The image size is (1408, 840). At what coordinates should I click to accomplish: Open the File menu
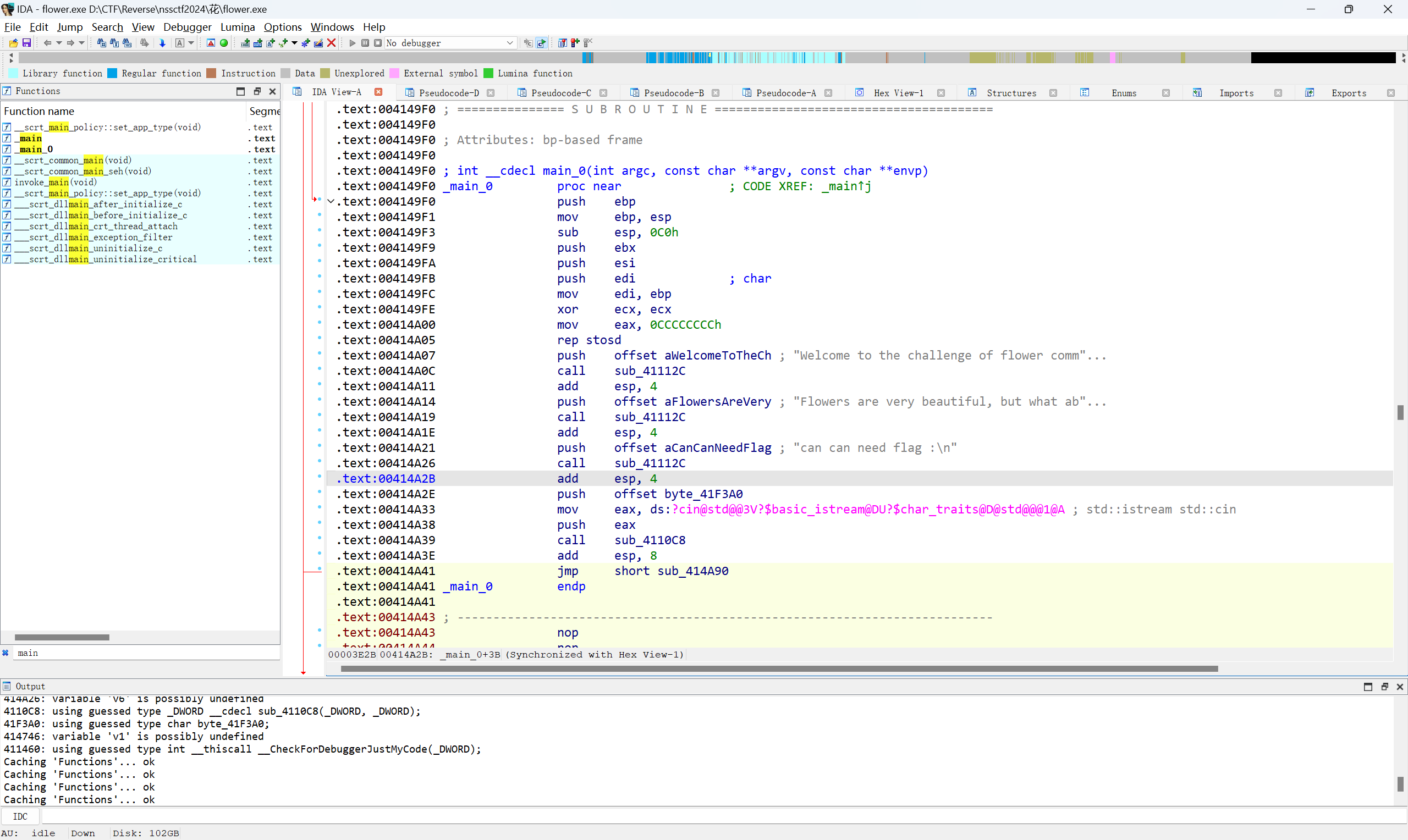(13, 26)
